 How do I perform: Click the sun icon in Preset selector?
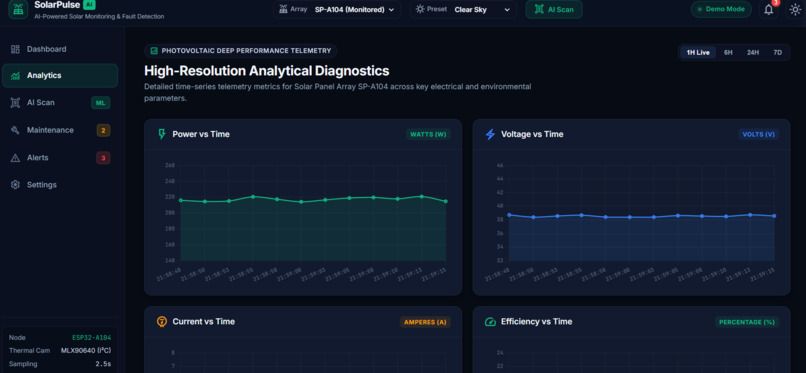point(420,9)
